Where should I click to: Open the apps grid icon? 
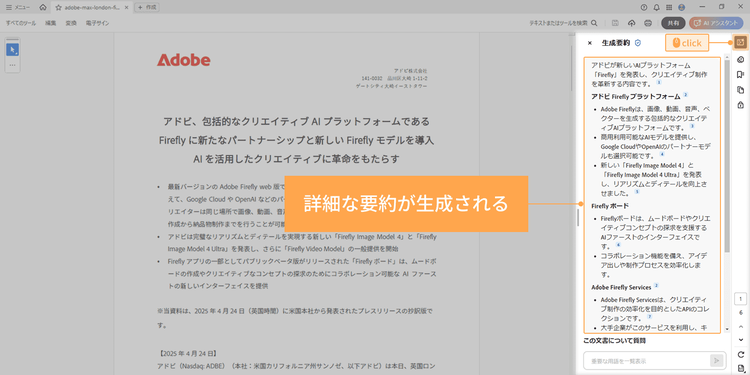coord(669,8)
